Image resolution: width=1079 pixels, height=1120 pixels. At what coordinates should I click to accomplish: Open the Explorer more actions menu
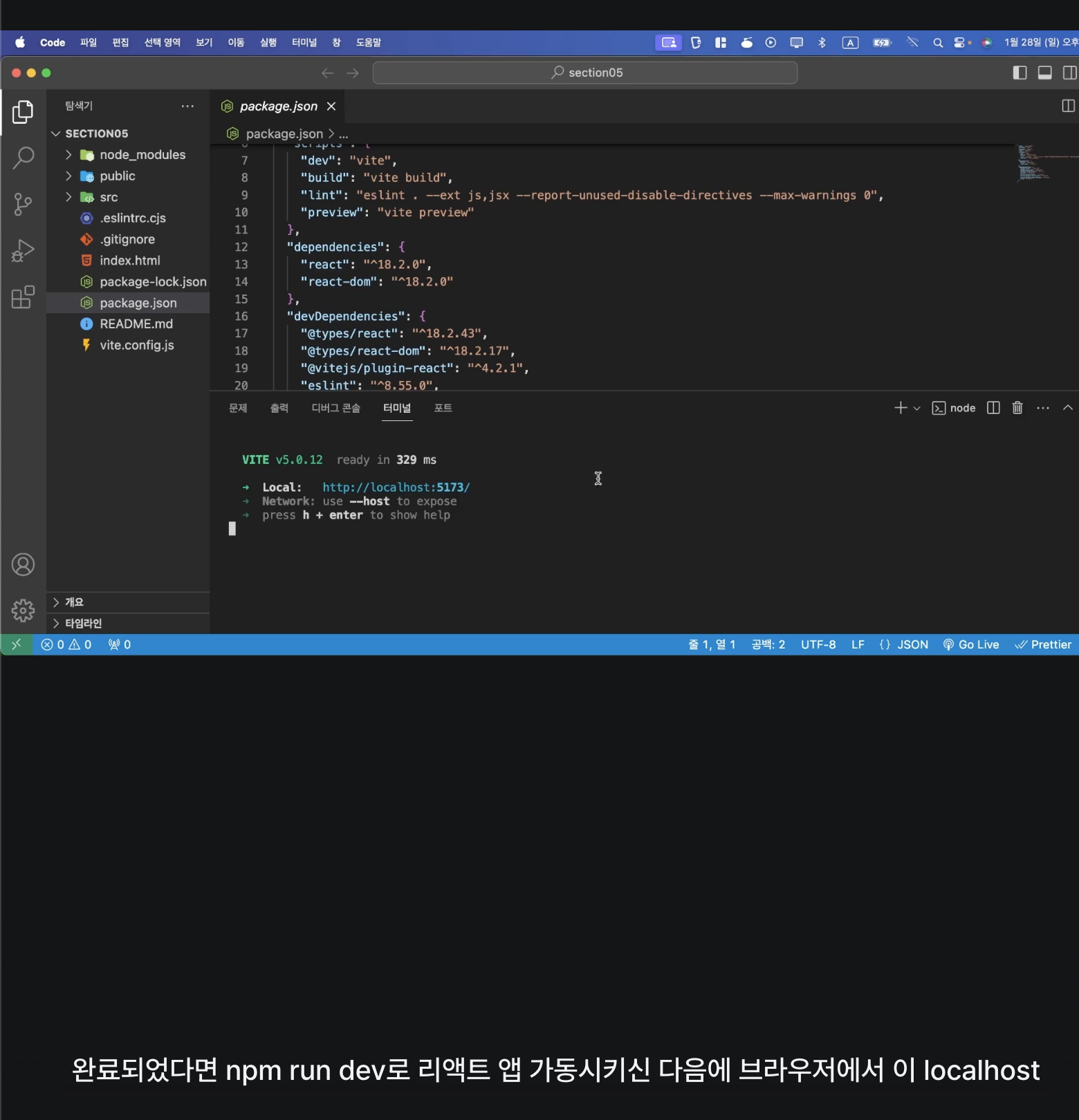click(x=187, y=106)
